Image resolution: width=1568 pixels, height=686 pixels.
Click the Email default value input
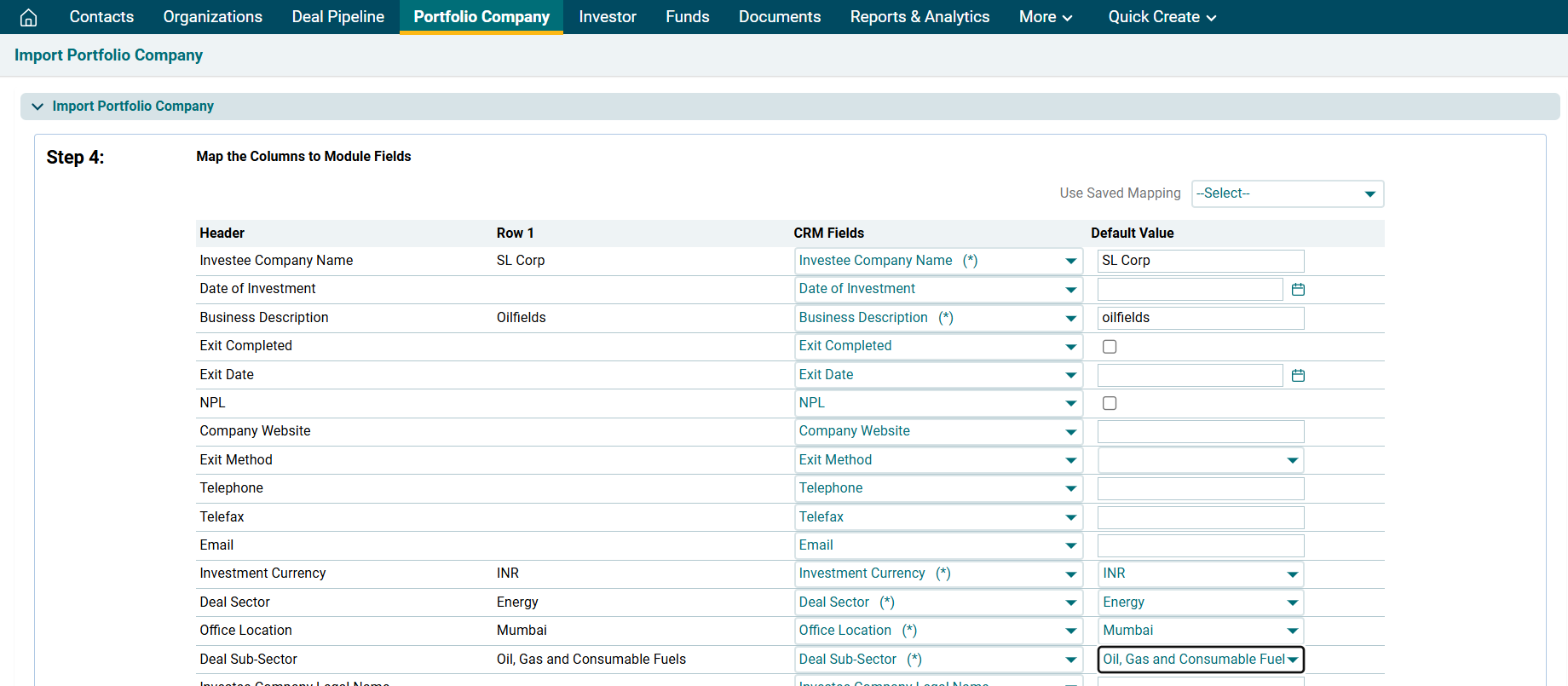click(1200, 545)
